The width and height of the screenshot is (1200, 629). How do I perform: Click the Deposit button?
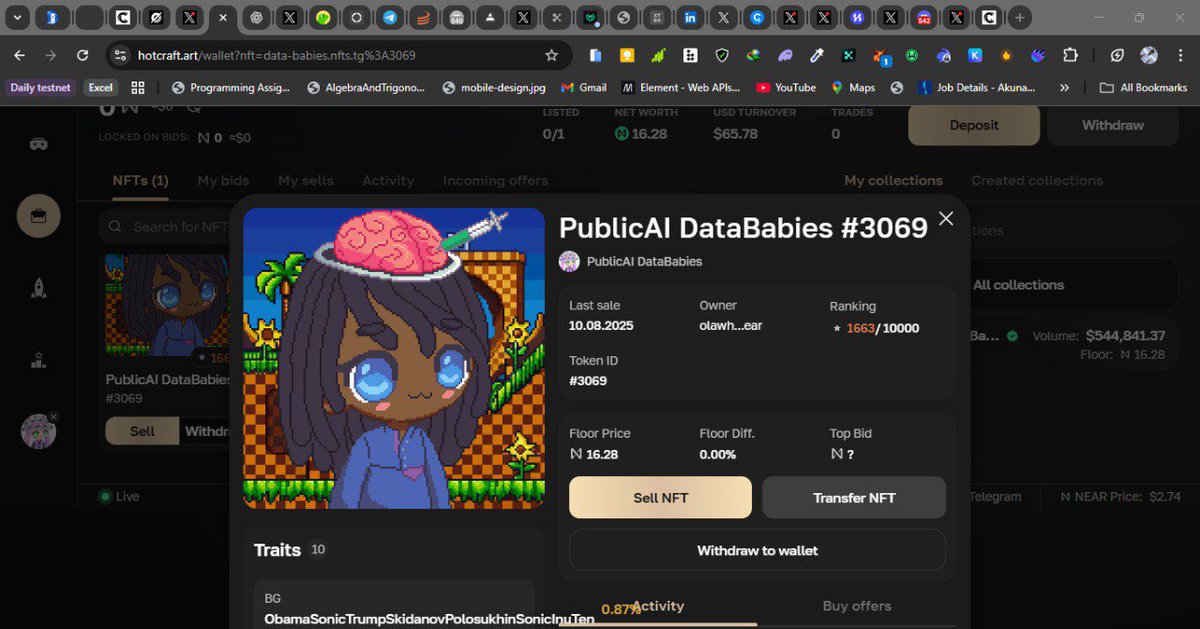coord(974,125)
